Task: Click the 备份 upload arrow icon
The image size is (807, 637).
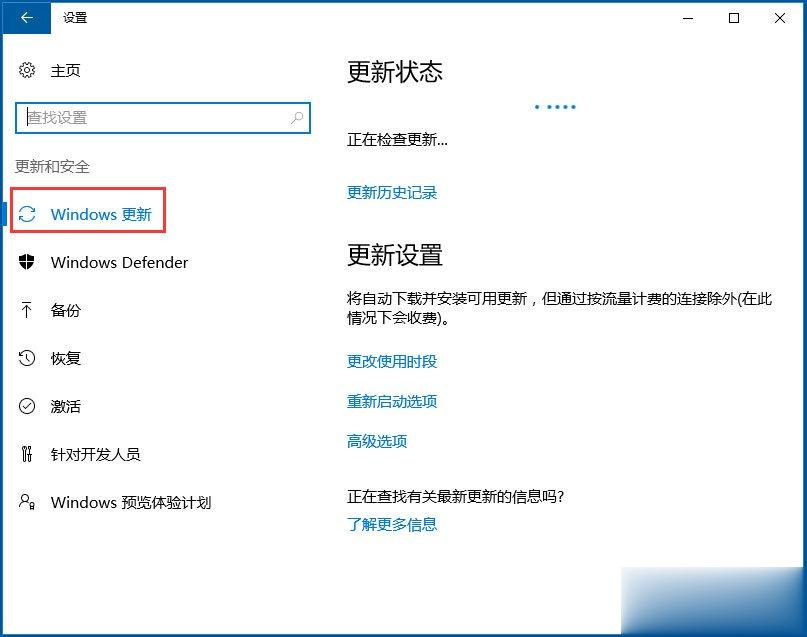Action: tap(27, 310)
